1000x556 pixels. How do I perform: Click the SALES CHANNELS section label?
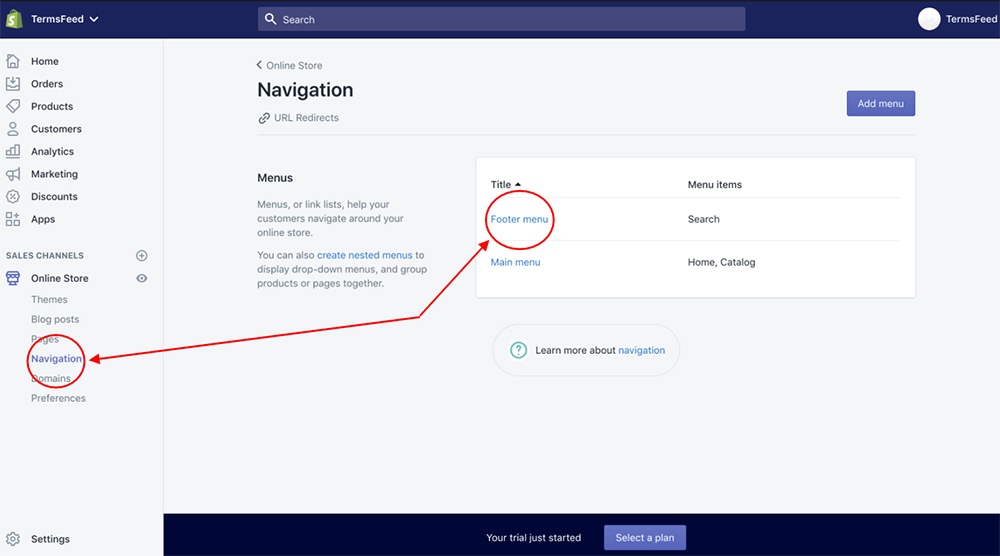[45, 256]
